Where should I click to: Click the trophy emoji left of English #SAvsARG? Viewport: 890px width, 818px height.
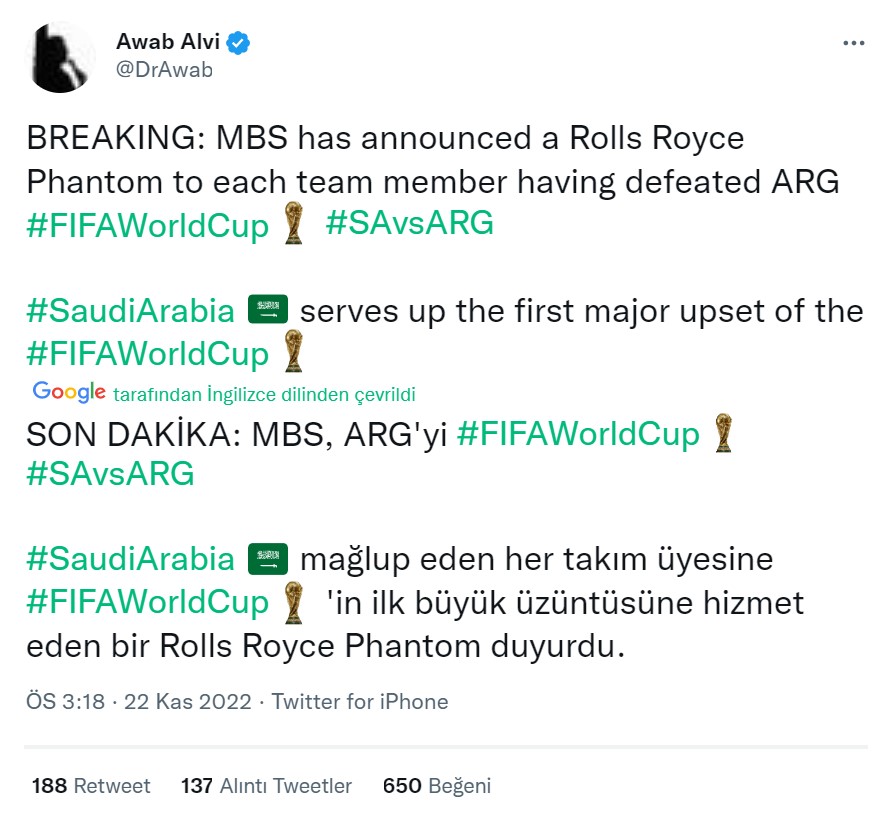coord(293,225)
